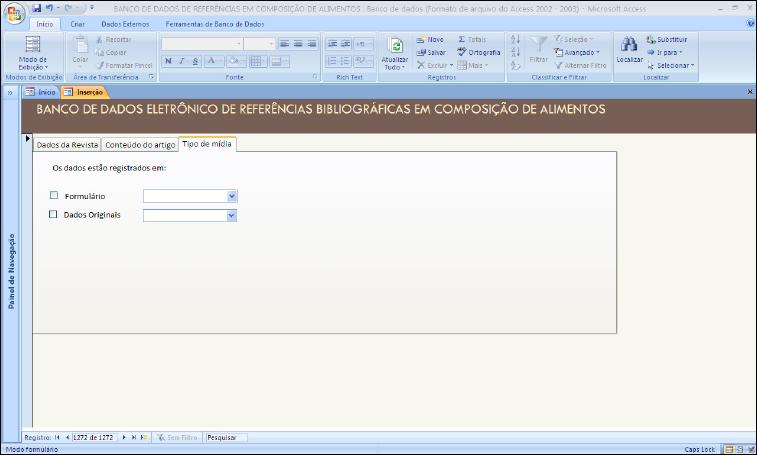Open the Início ribbon tab
This screenshot has width=757, height=455.
[45, 24]
